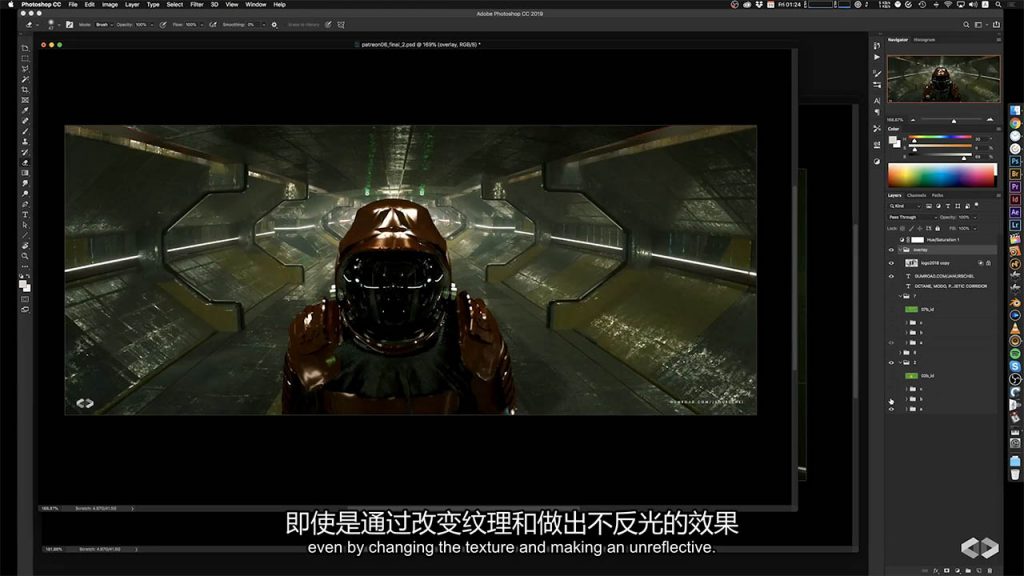Click Navigator zoom in button
Image resolution: width=1024 pixels, height=576 pixels.
pyautogui.click(x=990, y=120)
